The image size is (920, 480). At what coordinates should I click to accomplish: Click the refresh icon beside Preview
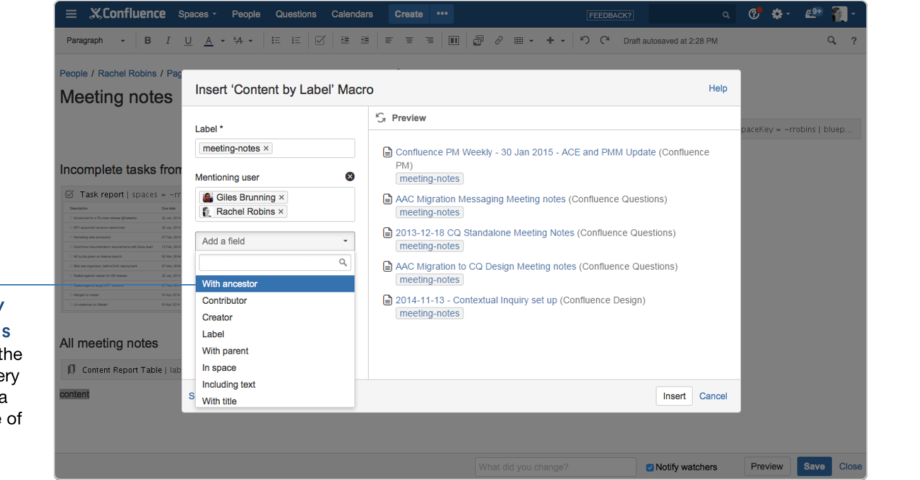coord(380,118)
